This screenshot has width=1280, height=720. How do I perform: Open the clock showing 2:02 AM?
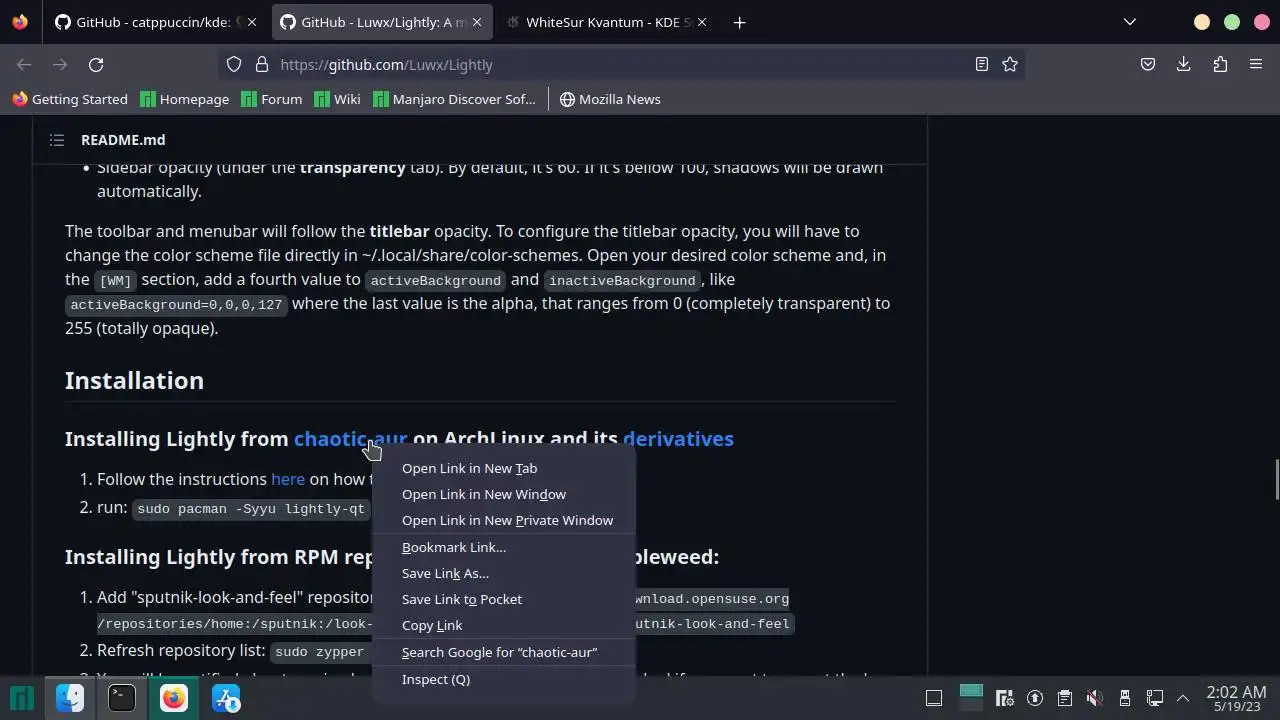(1236, 698)
